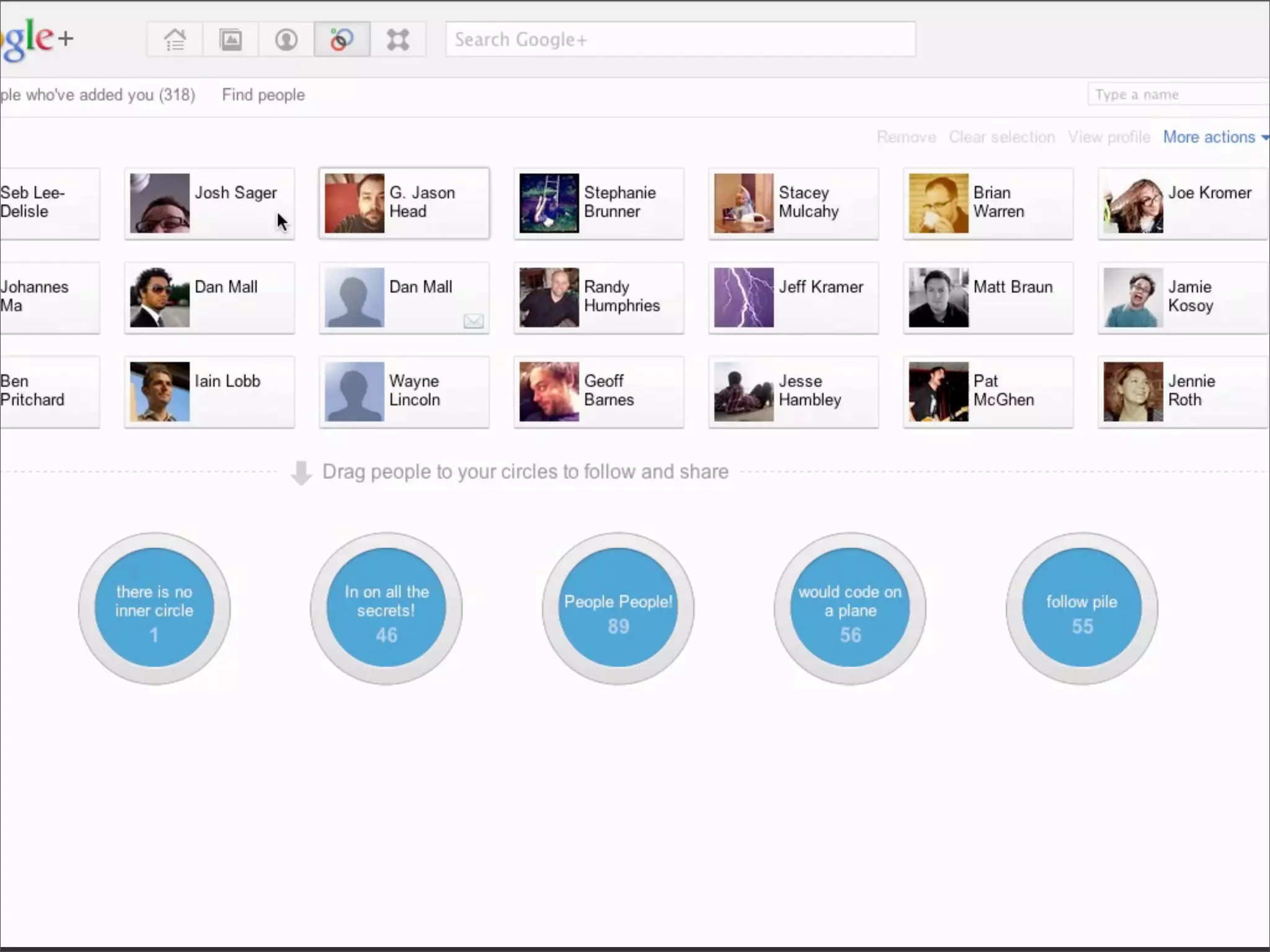Open the Home stream icon
This screenshot has width=1270, height=952.
(x=175, y=40)
